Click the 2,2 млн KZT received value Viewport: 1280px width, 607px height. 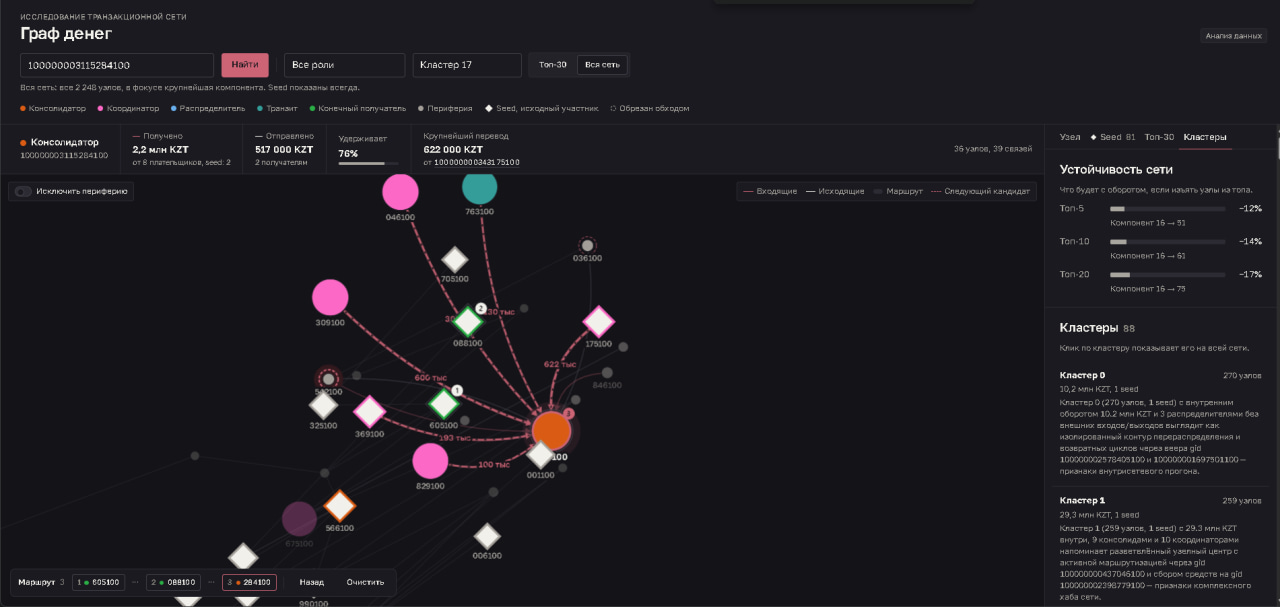(x=161, y=149)
